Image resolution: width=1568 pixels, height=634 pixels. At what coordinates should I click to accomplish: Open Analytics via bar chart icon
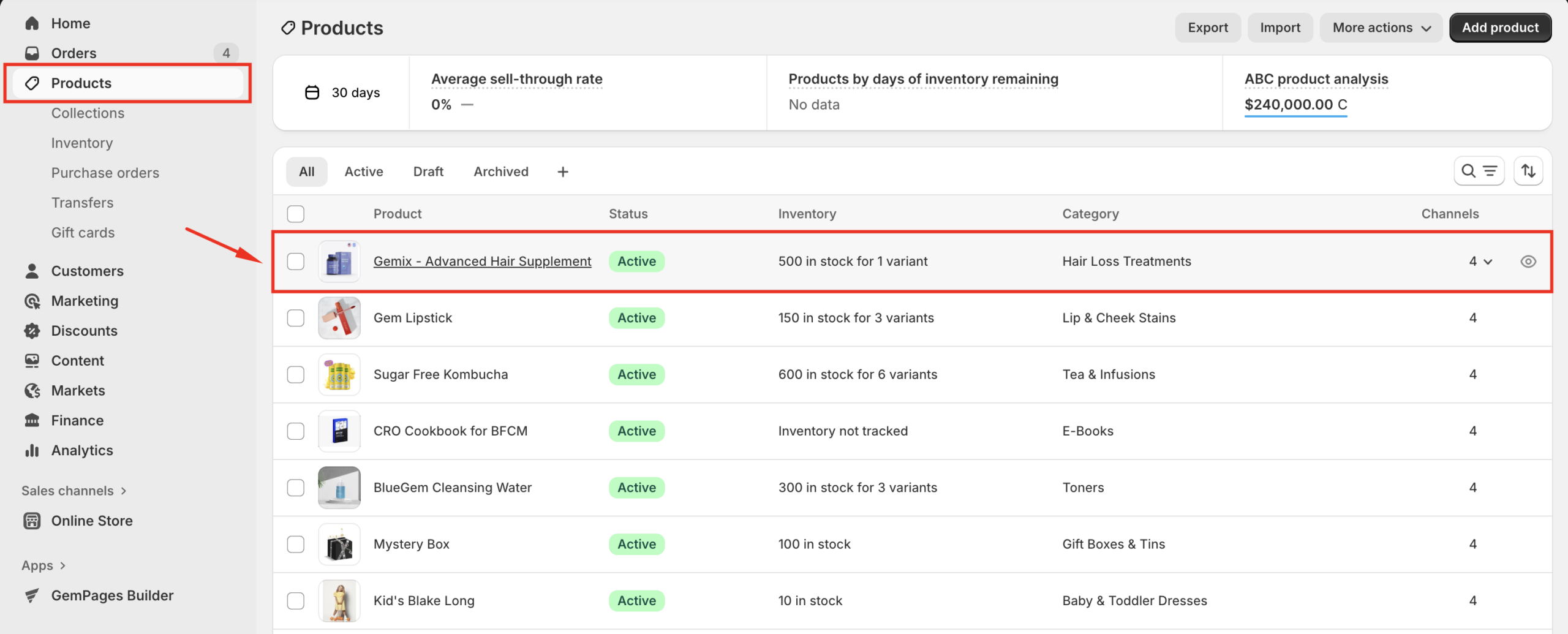tap(32, 450)
